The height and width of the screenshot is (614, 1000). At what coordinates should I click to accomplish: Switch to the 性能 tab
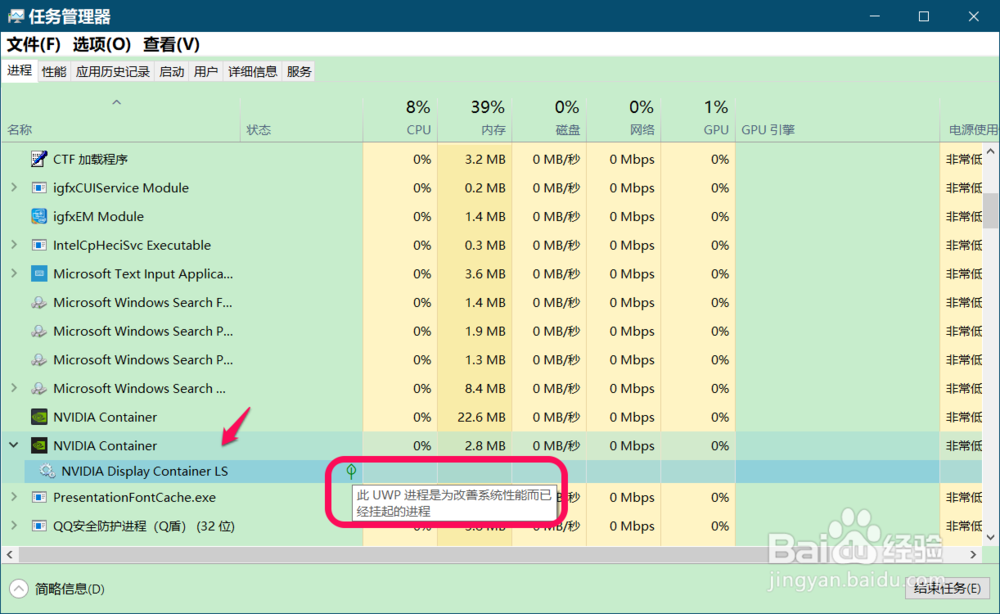point(54,71)
